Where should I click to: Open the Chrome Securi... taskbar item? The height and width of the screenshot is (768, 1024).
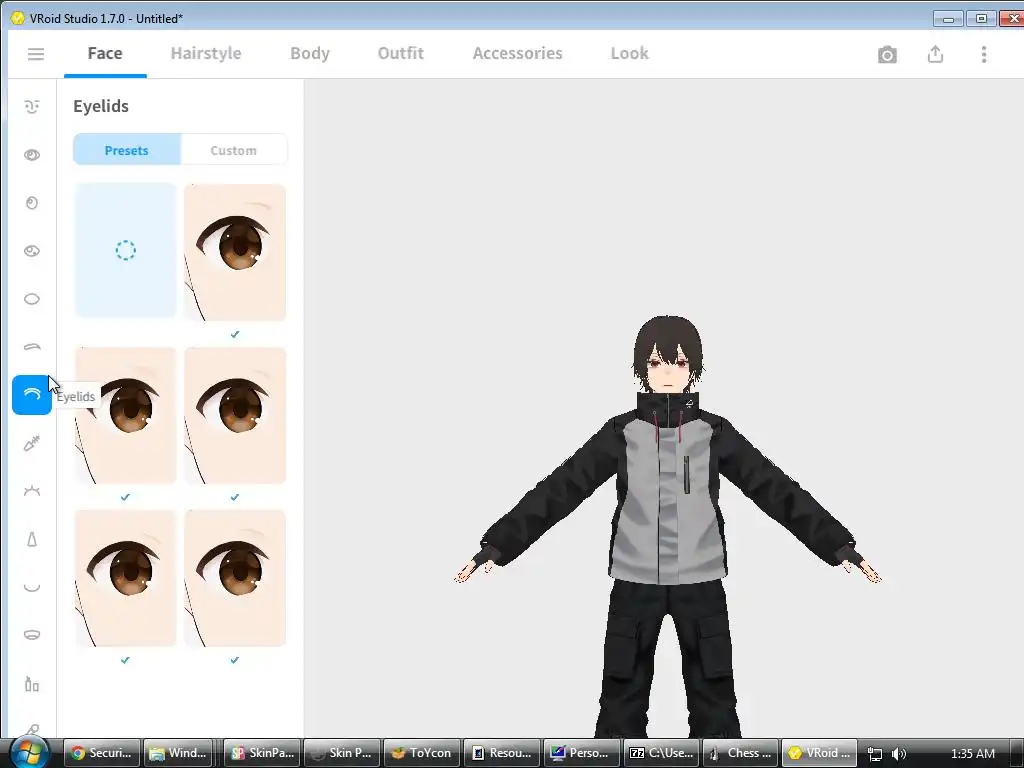(103, 753)
